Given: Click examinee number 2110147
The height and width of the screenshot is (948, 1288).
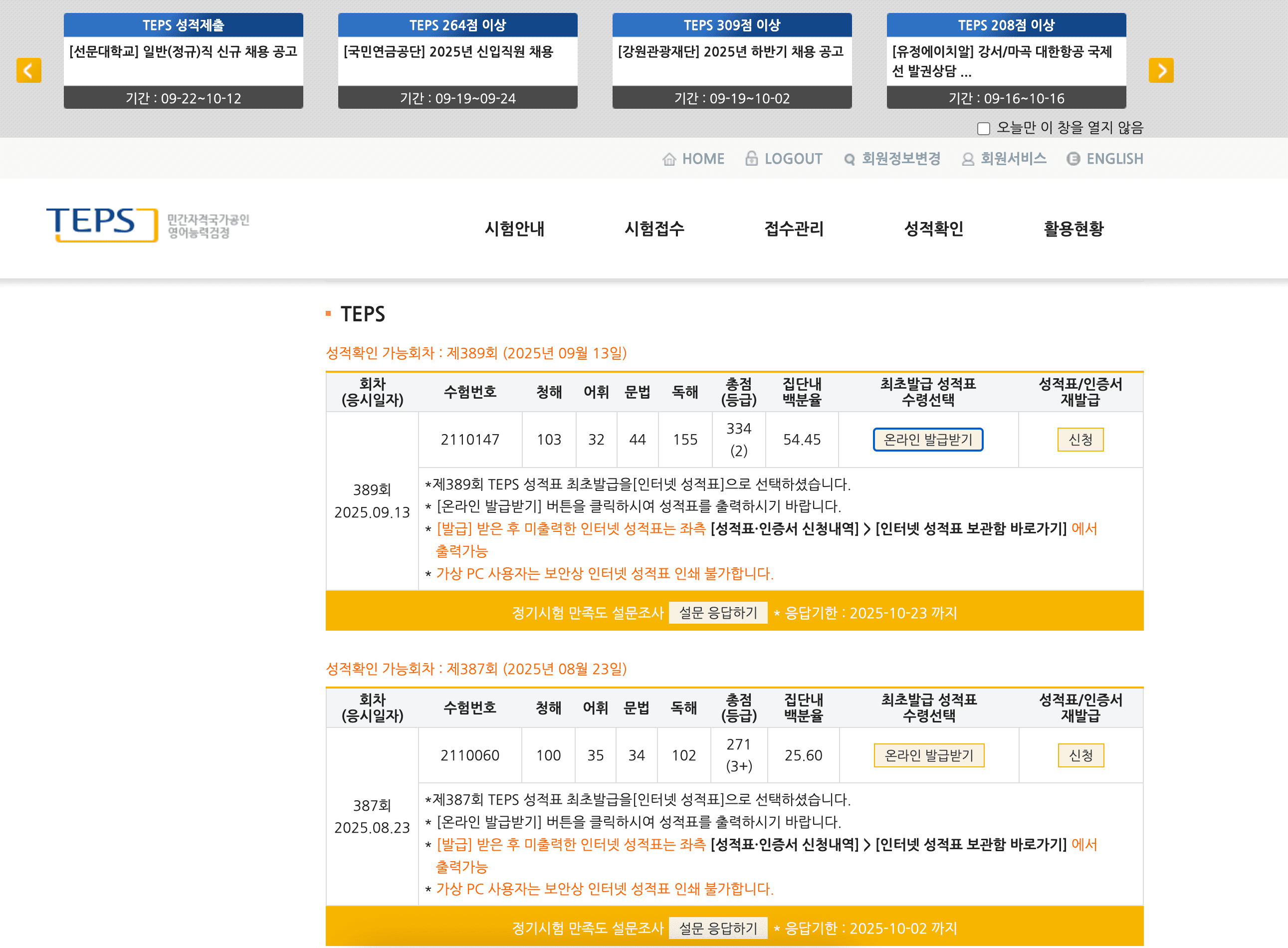Looking at the screenshot, I should (470, 440).
